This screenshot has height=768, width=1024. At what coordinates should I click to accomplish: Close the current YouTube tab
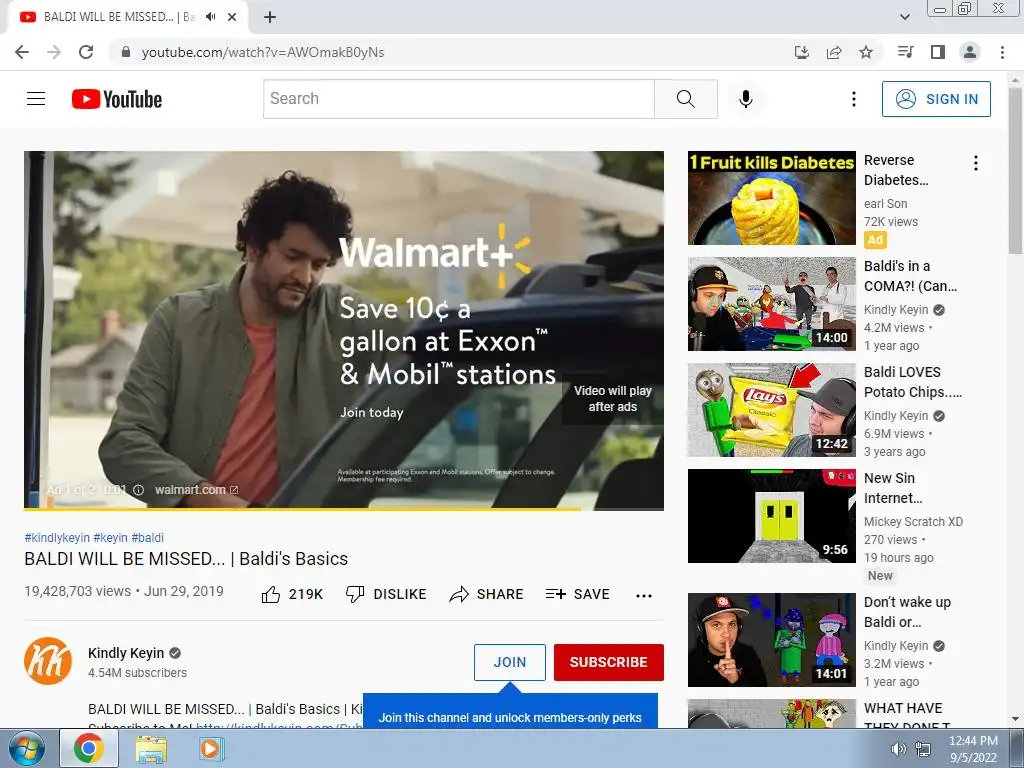click(x=232, y=17)
